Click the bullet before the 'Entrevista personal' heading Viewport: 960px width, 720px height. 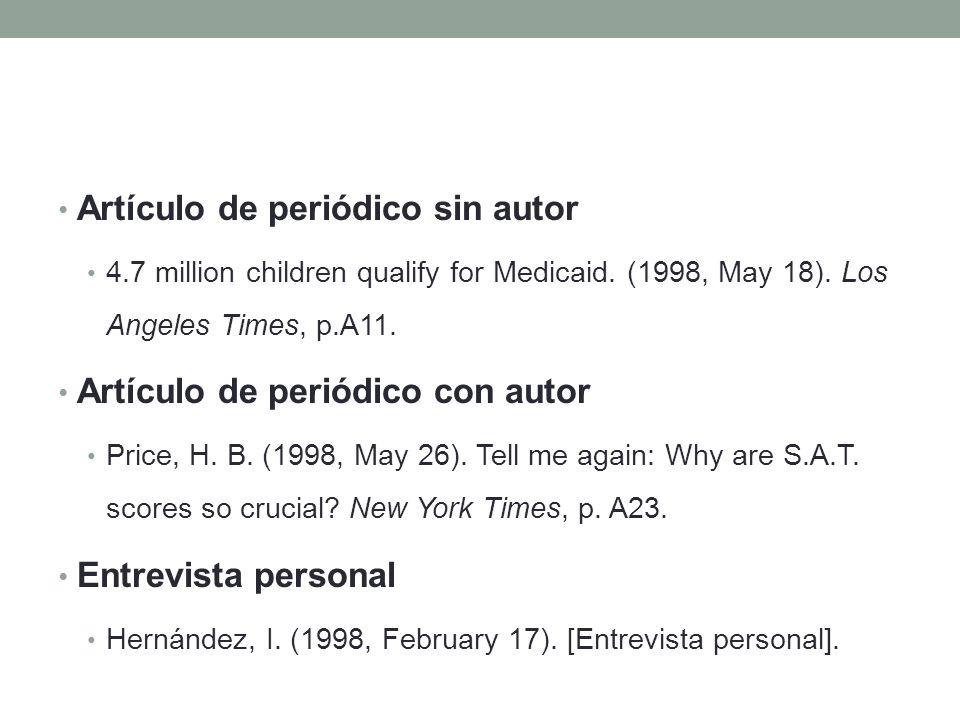click(63, 577)
